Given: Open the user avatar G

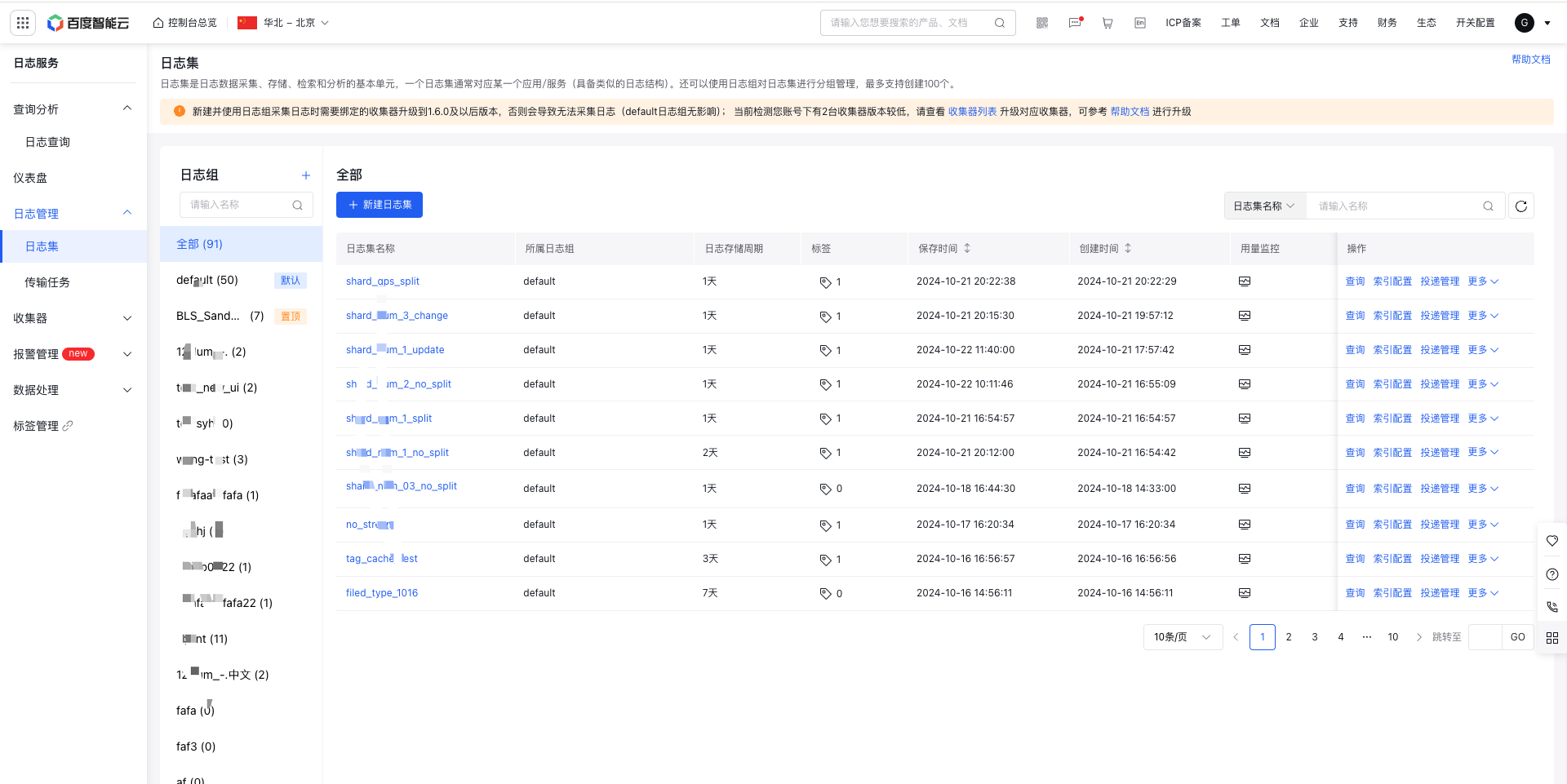Looking at the screenshot, I should 1525,23.
